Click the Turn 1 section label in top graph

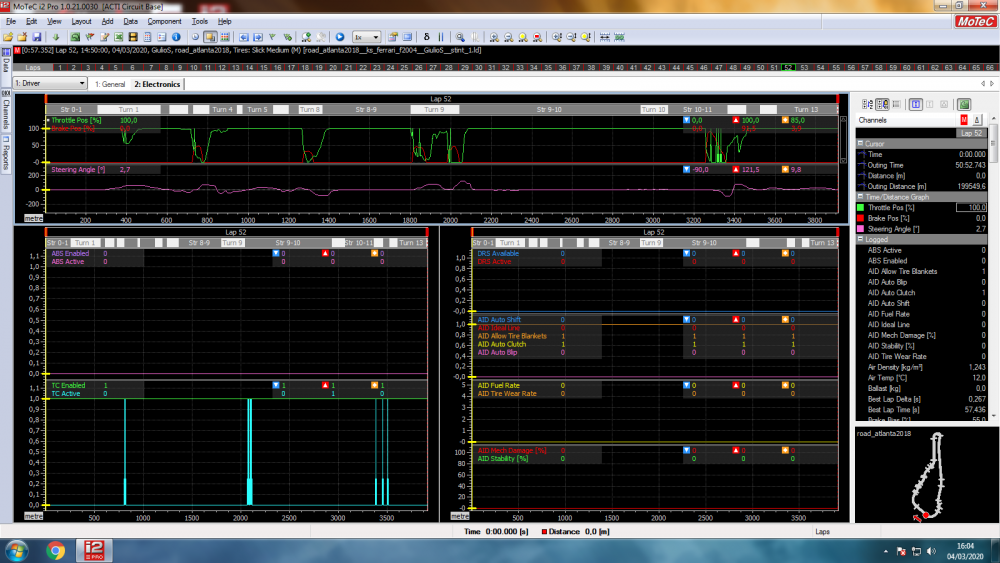pos(128,110)
